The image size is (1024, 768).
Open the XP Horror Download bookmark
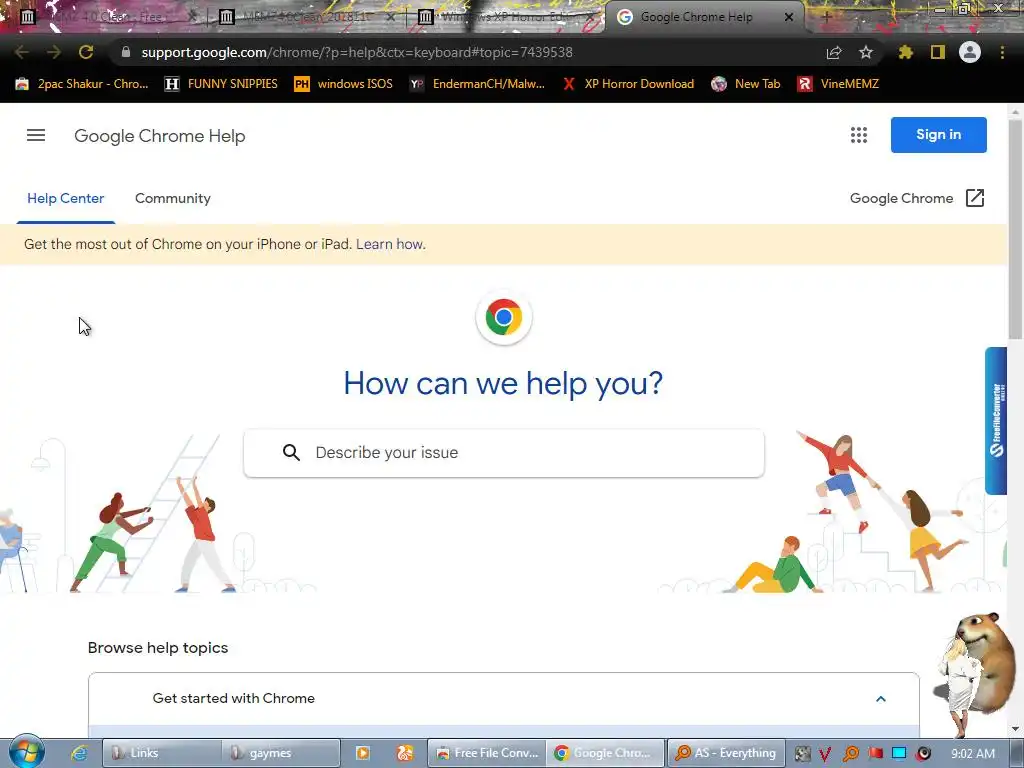coord(628,84)
